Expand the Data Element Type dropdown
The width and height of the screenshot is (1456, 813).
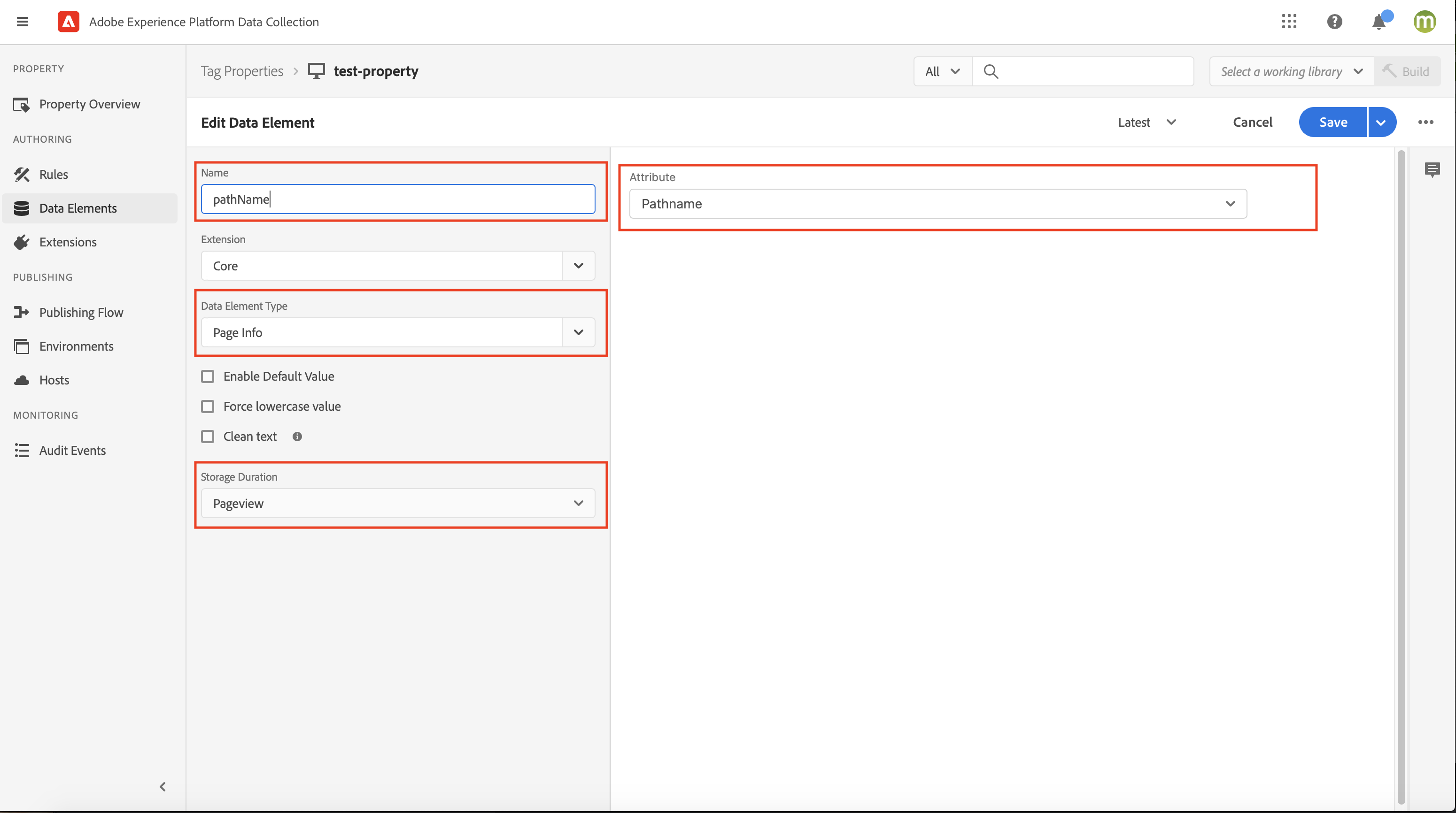[x=578, y=332]
